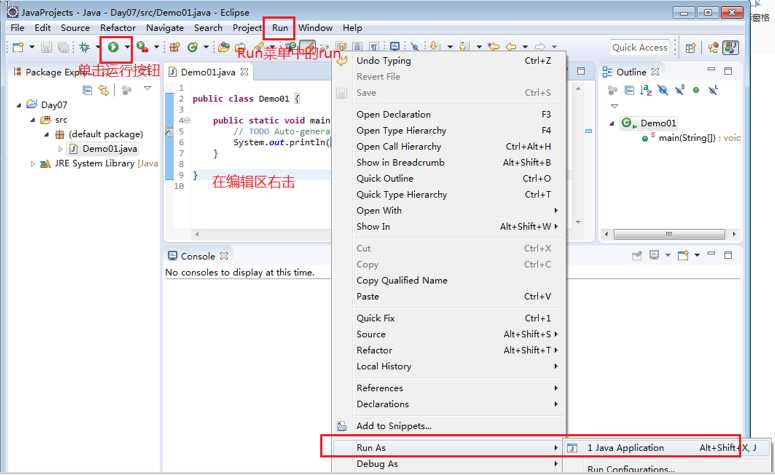Collapse the src folder node

click(x=33, y=120)
